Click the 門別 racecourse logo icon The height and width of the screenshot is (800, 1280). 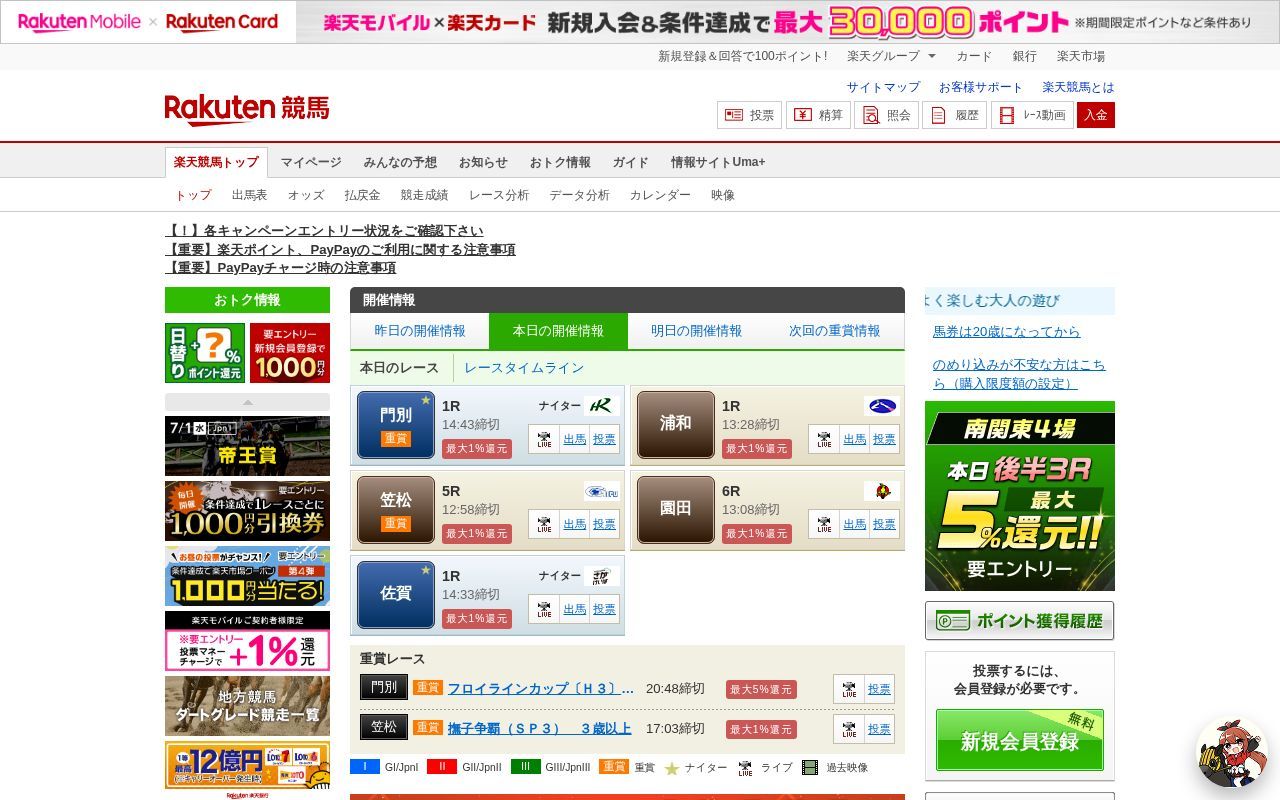(602, 406)
